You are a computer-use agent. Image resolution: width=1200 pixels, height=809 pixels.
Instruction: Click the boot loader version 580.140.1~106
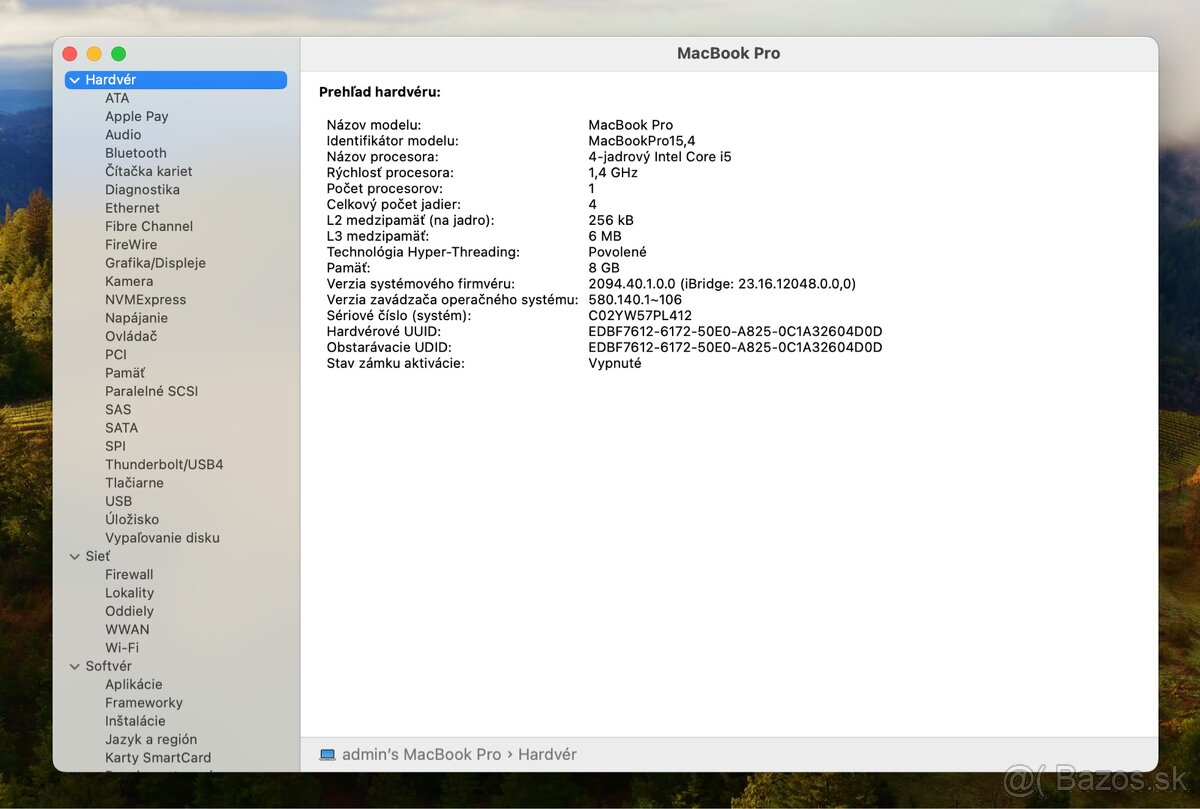click(635, 300)
